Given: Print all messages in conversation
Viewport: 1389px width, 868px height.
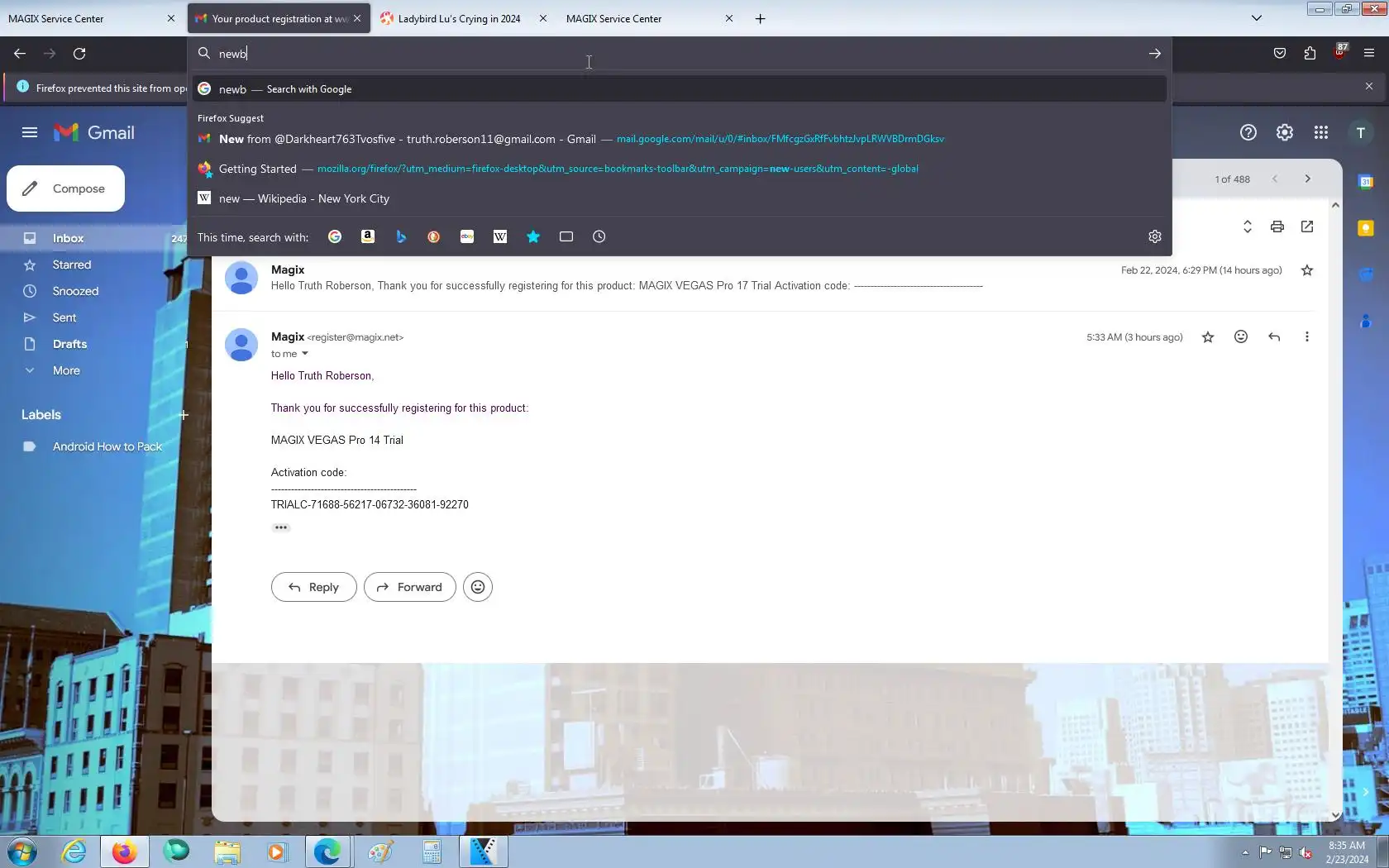Looking at the screenshot, I should (1277, 227).
